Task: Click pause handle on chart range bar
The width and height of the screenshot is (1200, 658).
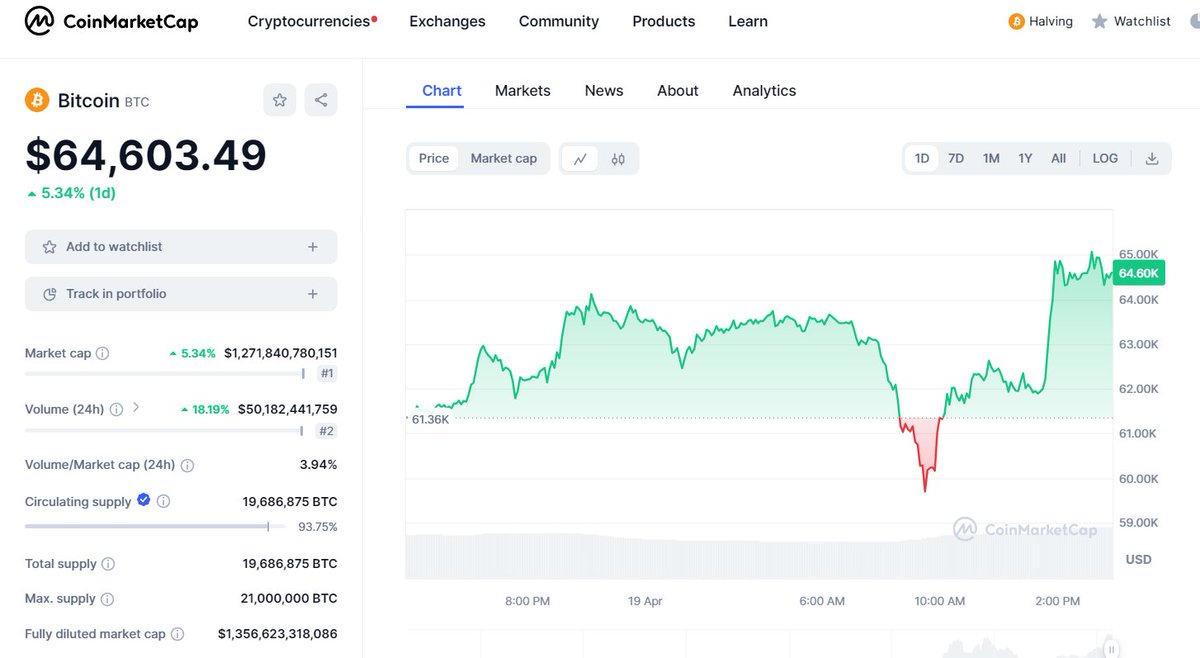Action: coord(1110,649)
